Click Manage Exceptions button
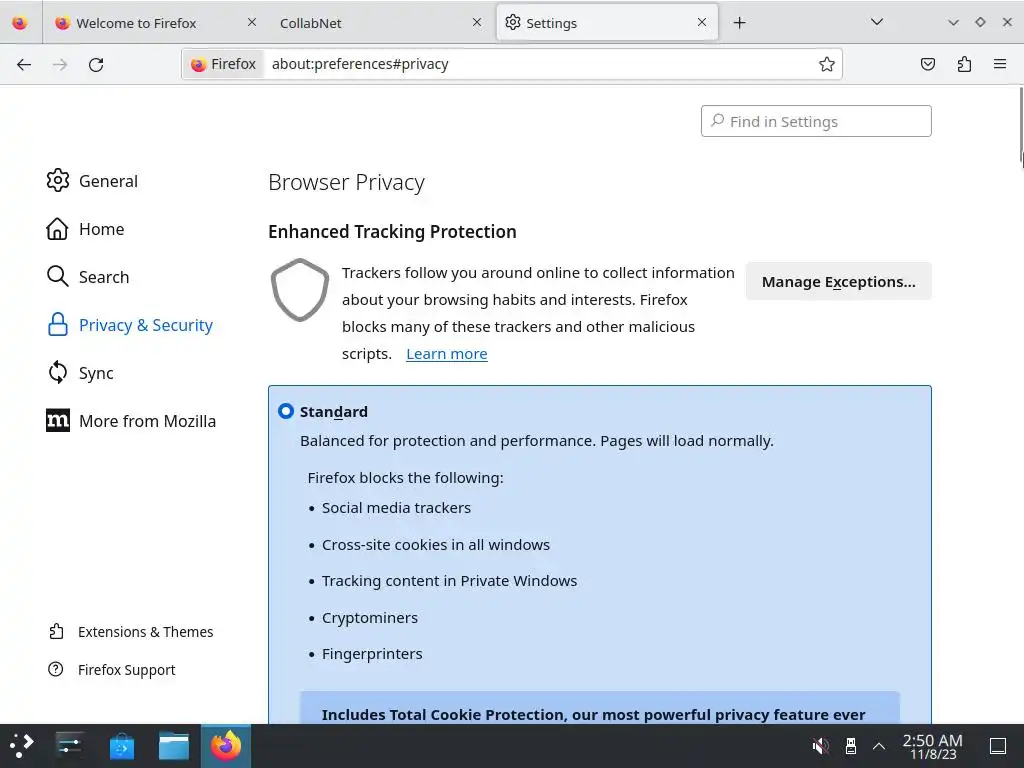Screen dimensions: 1024x768 click(x=839, y=281)
